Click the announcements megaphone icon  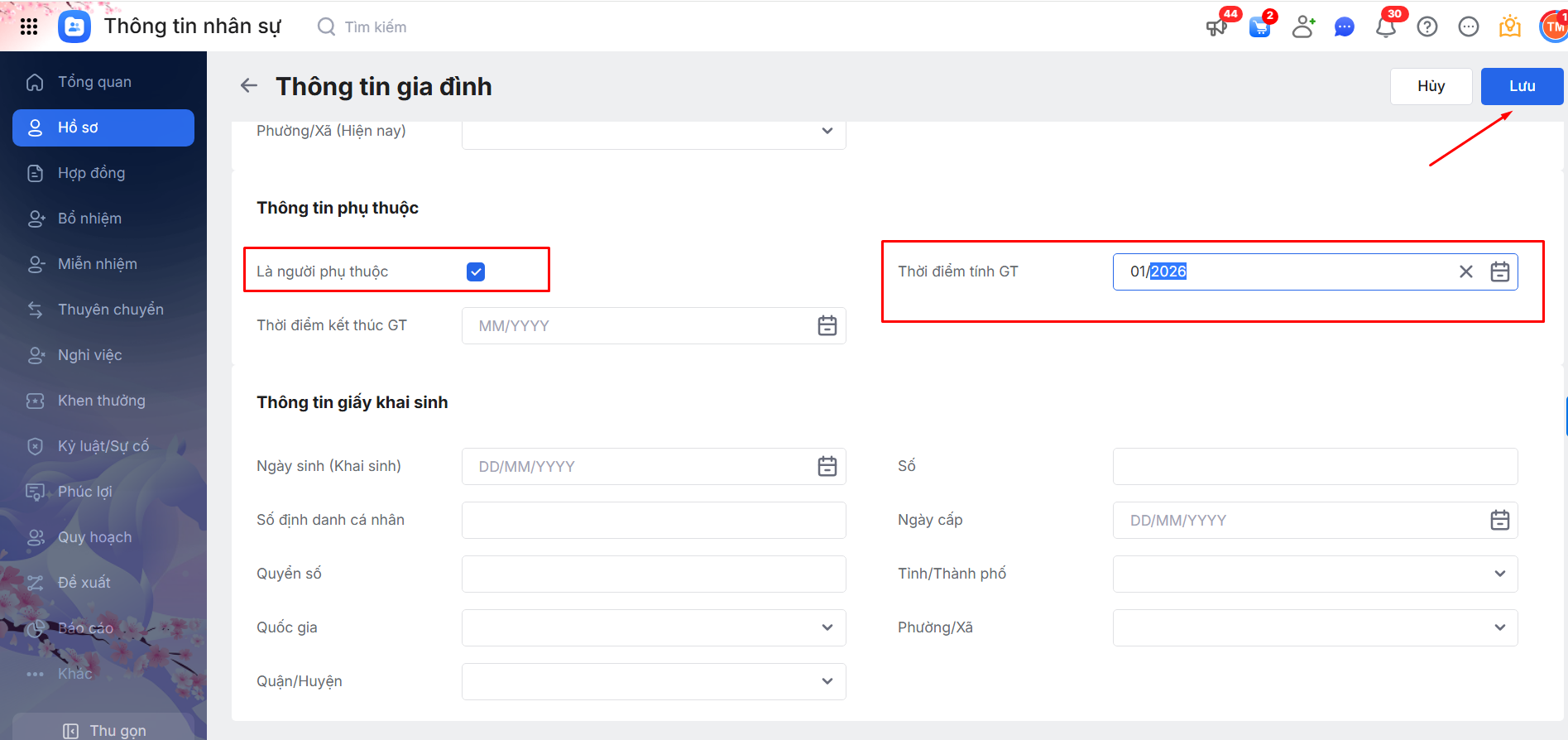click(1216, 27)
